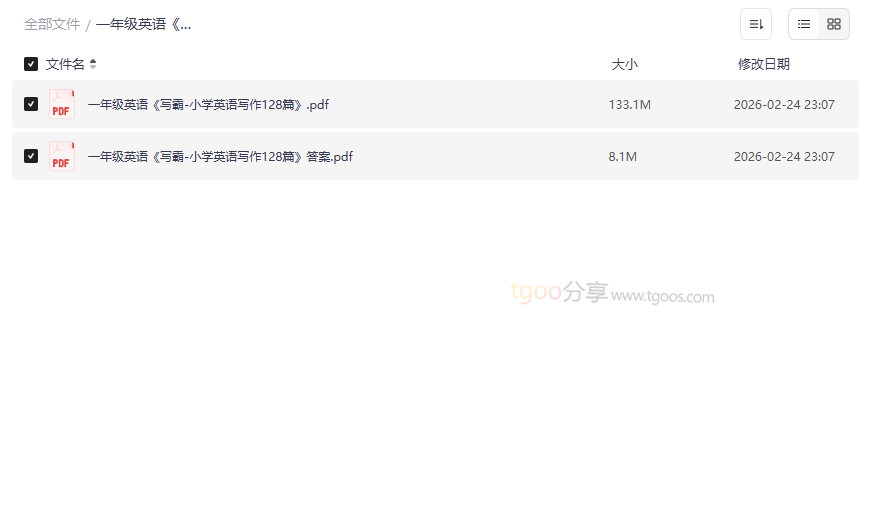Sort by the 修改日期 column header
874x514 pixels.
[764, 65]
